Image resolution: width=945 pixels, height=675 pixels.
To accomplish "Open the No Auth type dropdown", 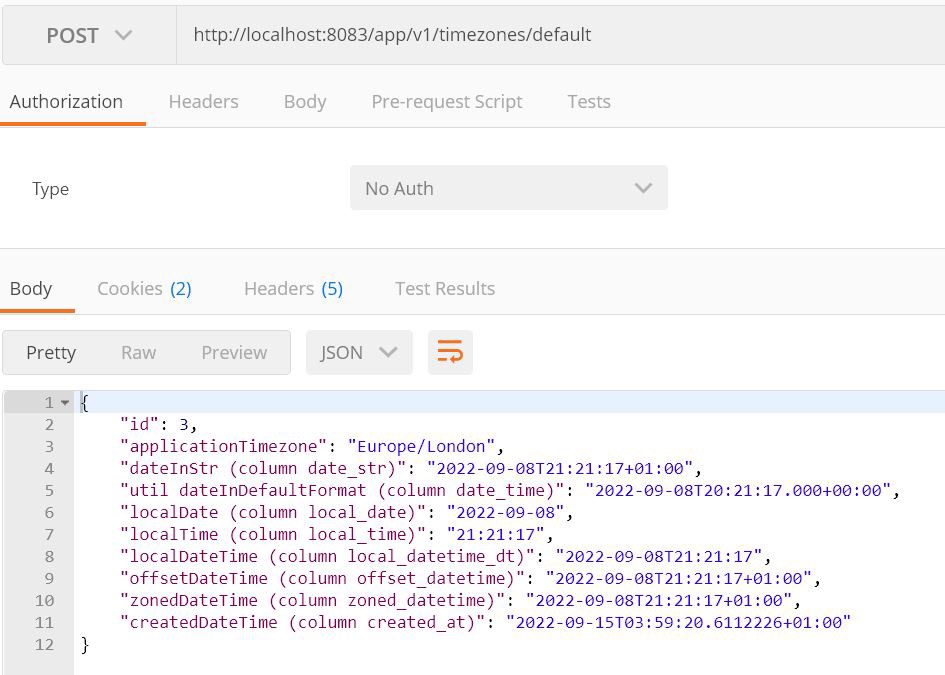I will pos(509,188).
